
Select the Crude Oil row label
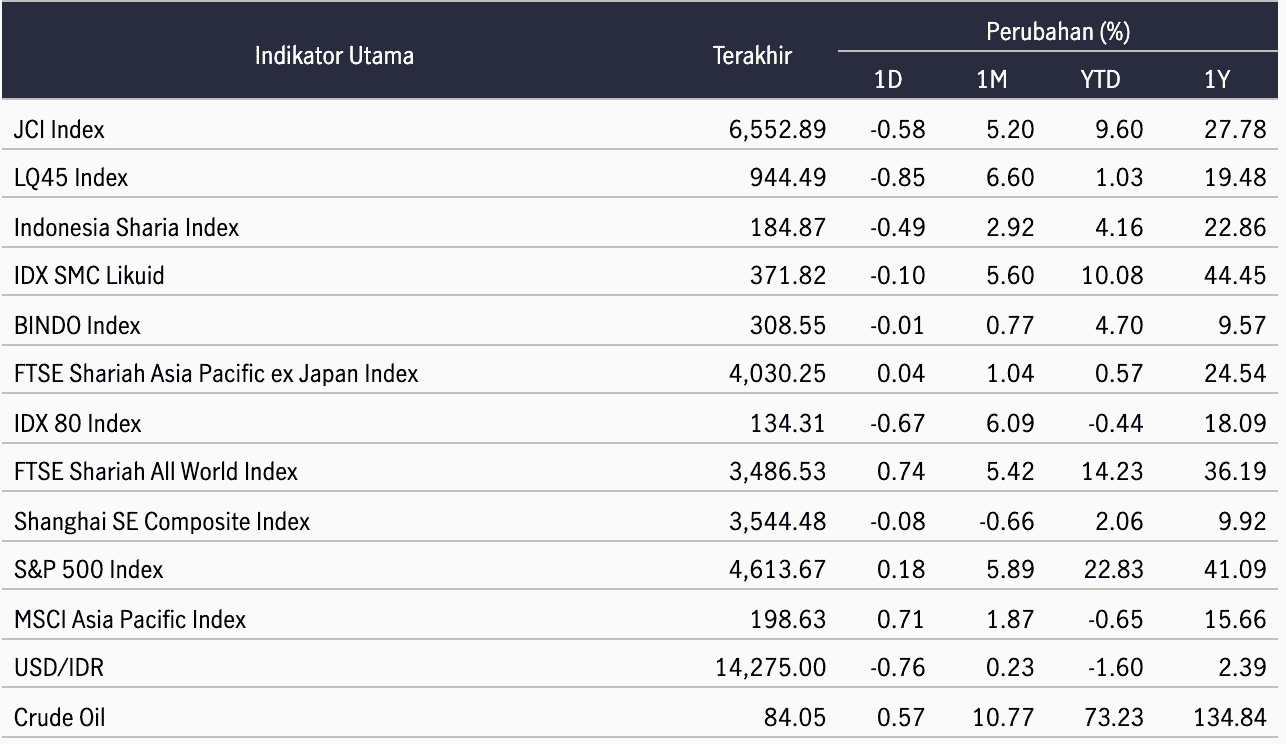point(59,717)
